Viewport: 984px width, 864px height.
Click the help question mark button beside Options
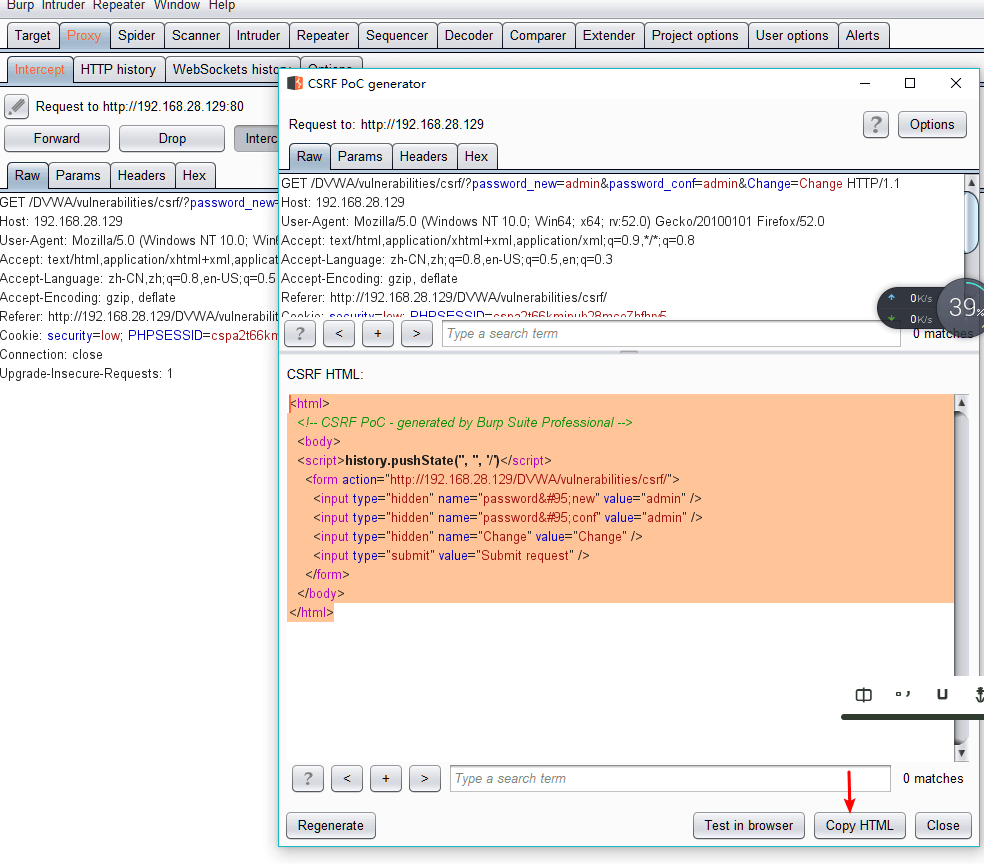coord(875,125)
